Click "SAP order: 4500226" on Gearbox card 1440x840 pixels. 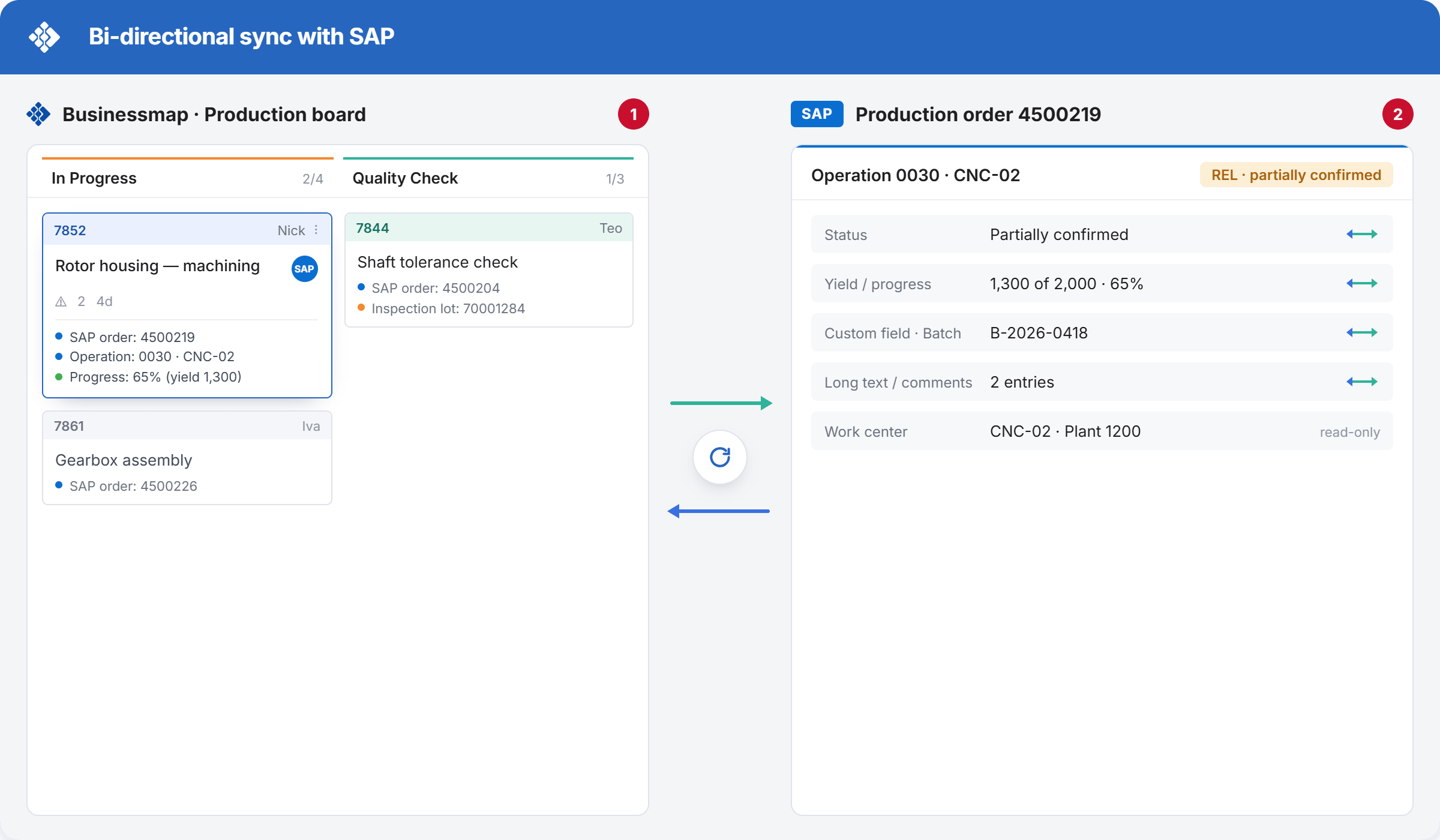click(133, 486)
